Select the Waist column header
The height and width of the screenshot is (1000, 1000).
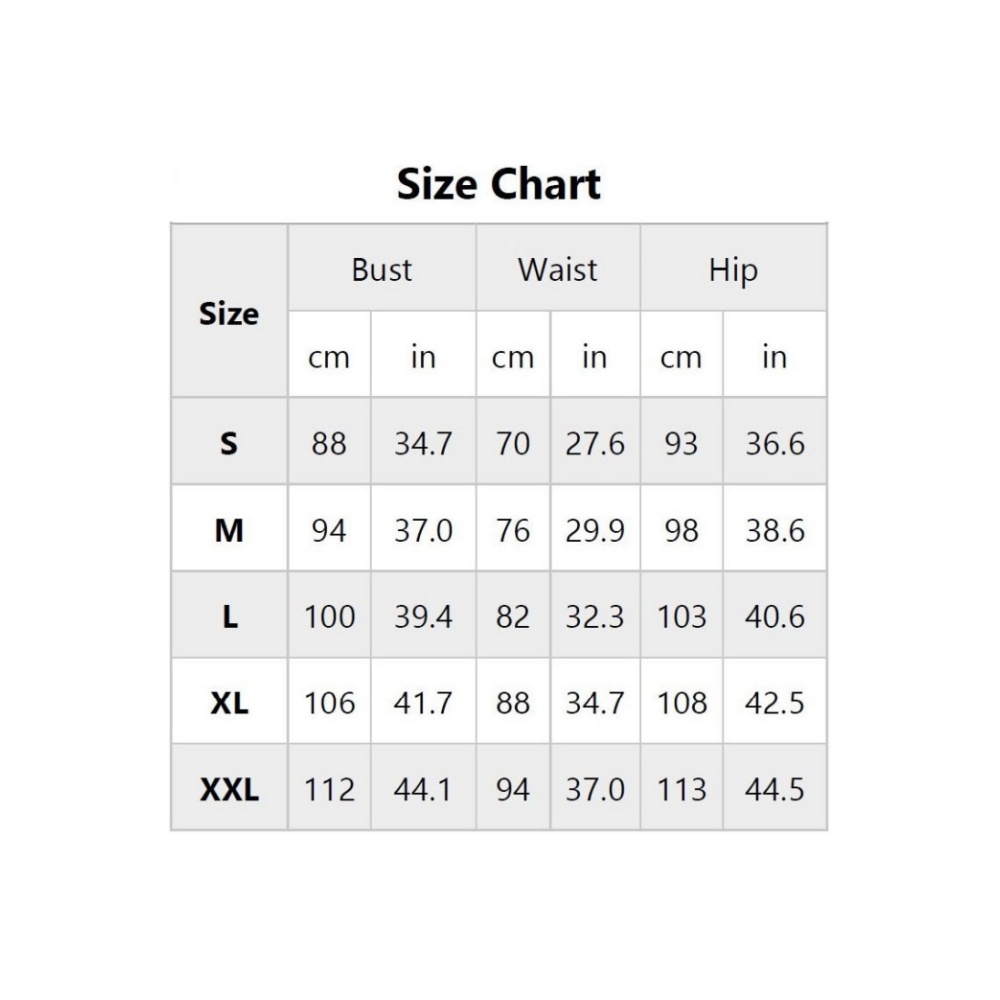tap(557, 269)
